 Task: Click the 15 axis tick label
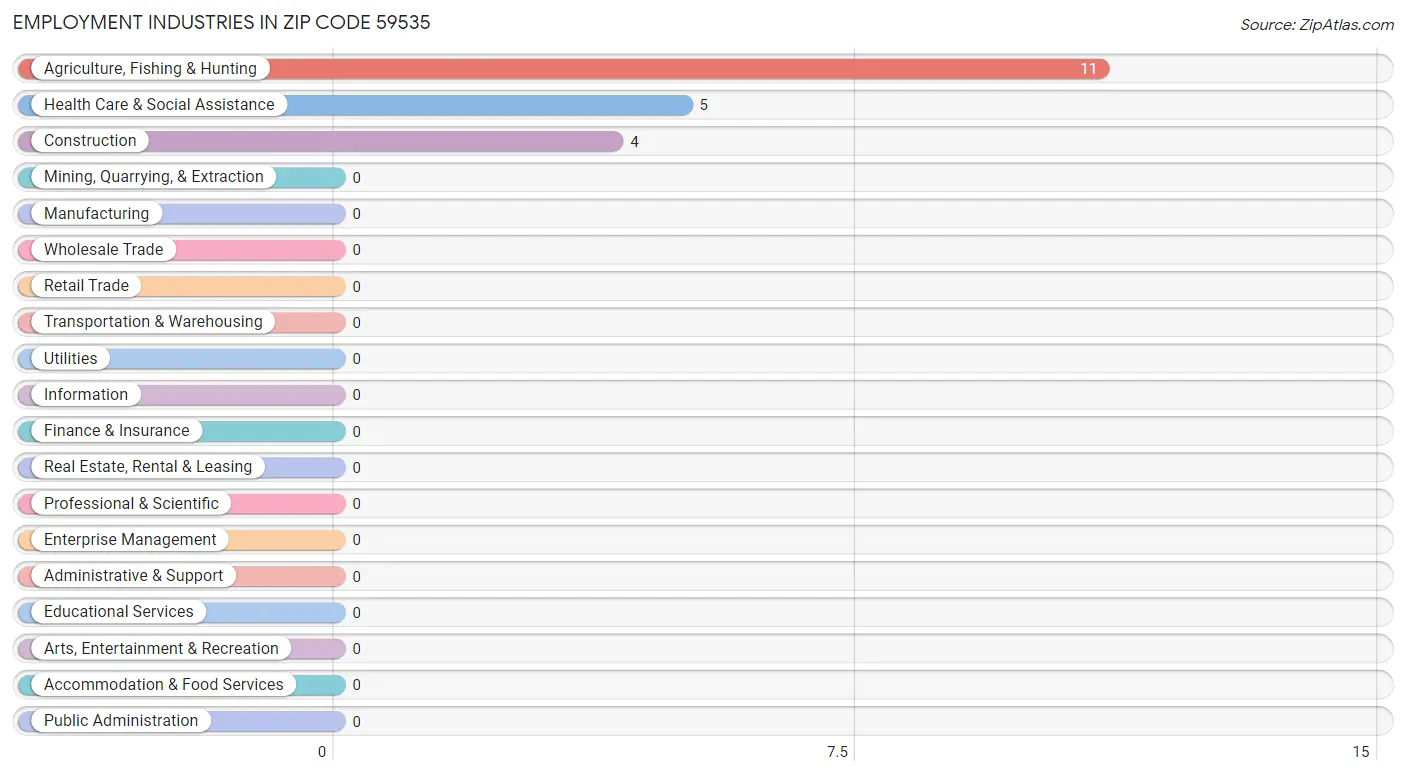[1361, 752]
